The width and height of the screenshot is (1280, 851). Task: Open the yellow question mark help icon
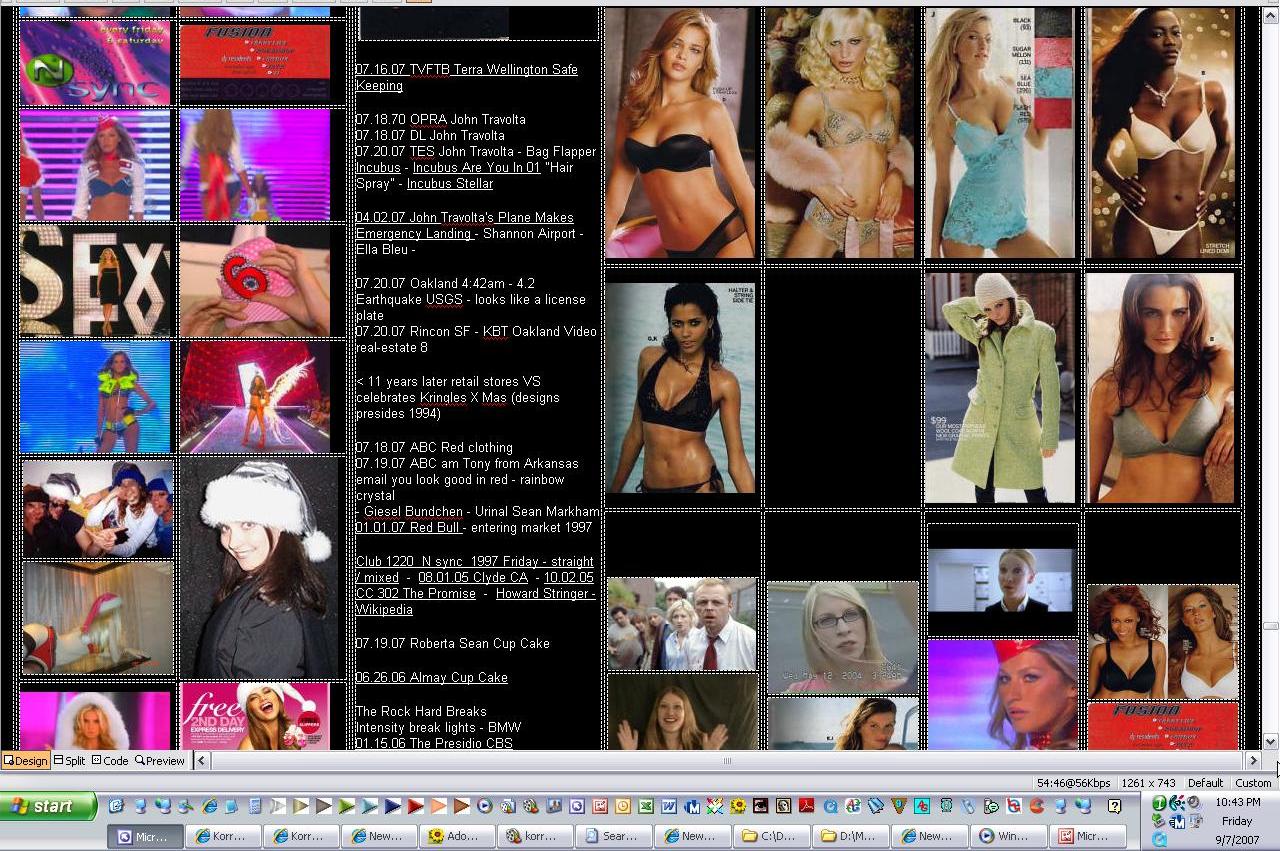click(x=1114, y=806)
